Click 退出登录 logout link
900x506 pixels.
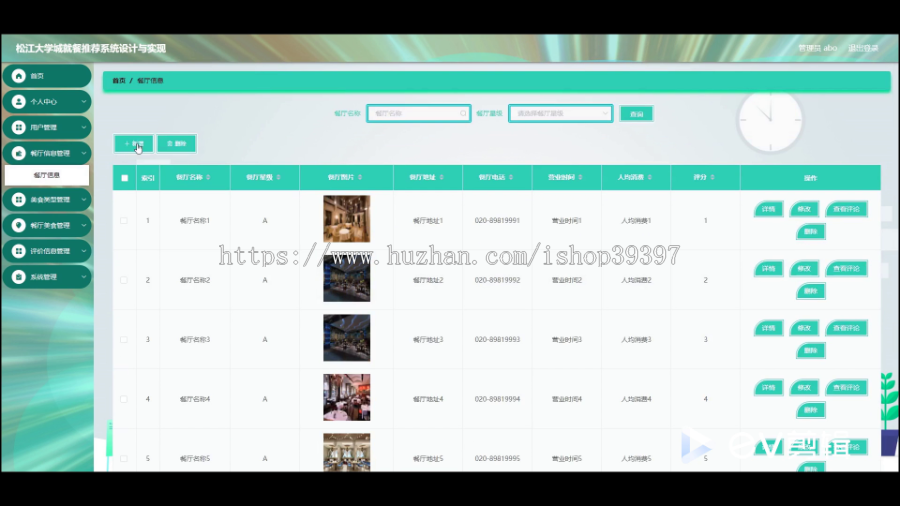863,48
